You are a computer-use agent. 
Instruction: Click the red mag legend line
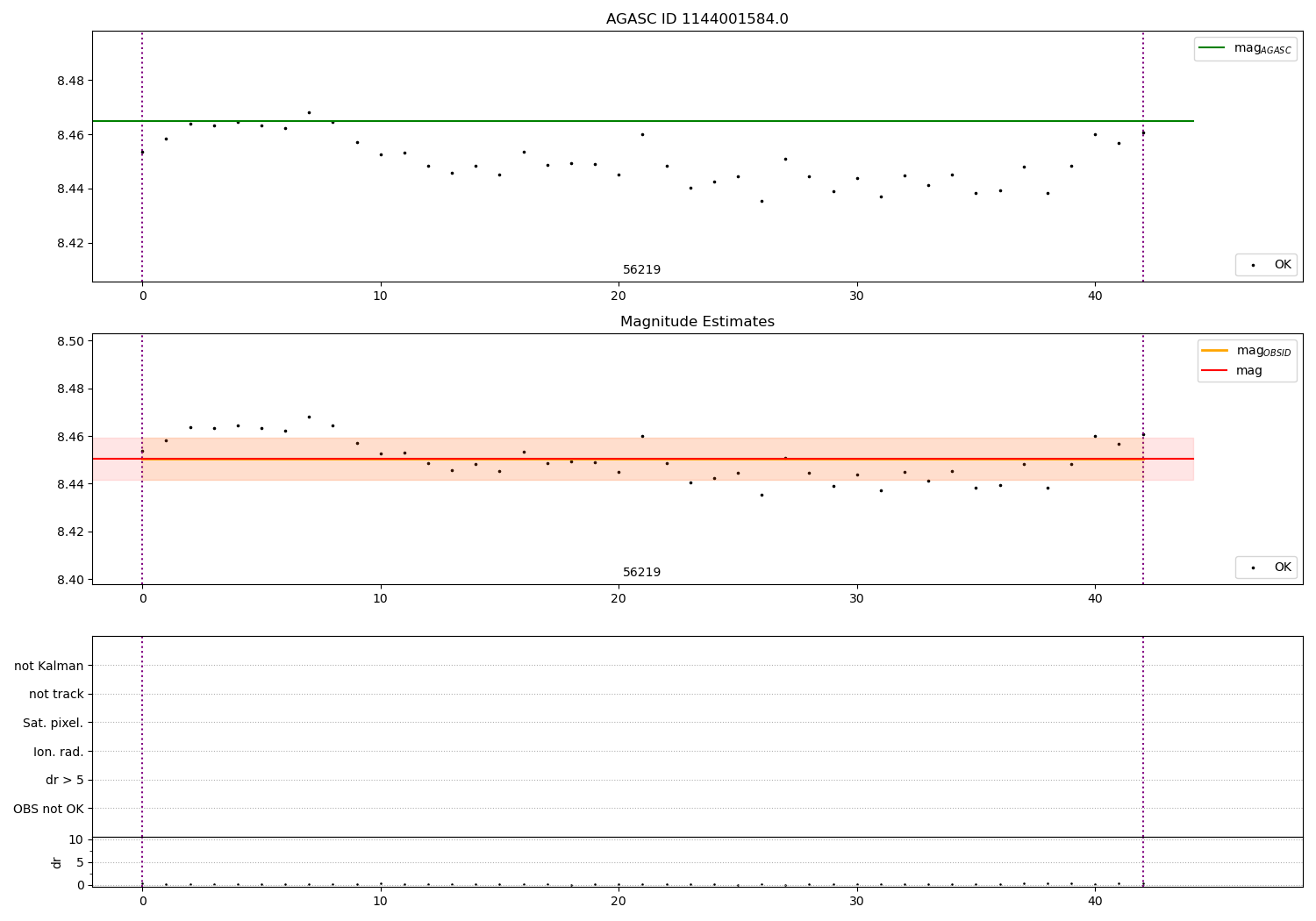pos(1214,370)
